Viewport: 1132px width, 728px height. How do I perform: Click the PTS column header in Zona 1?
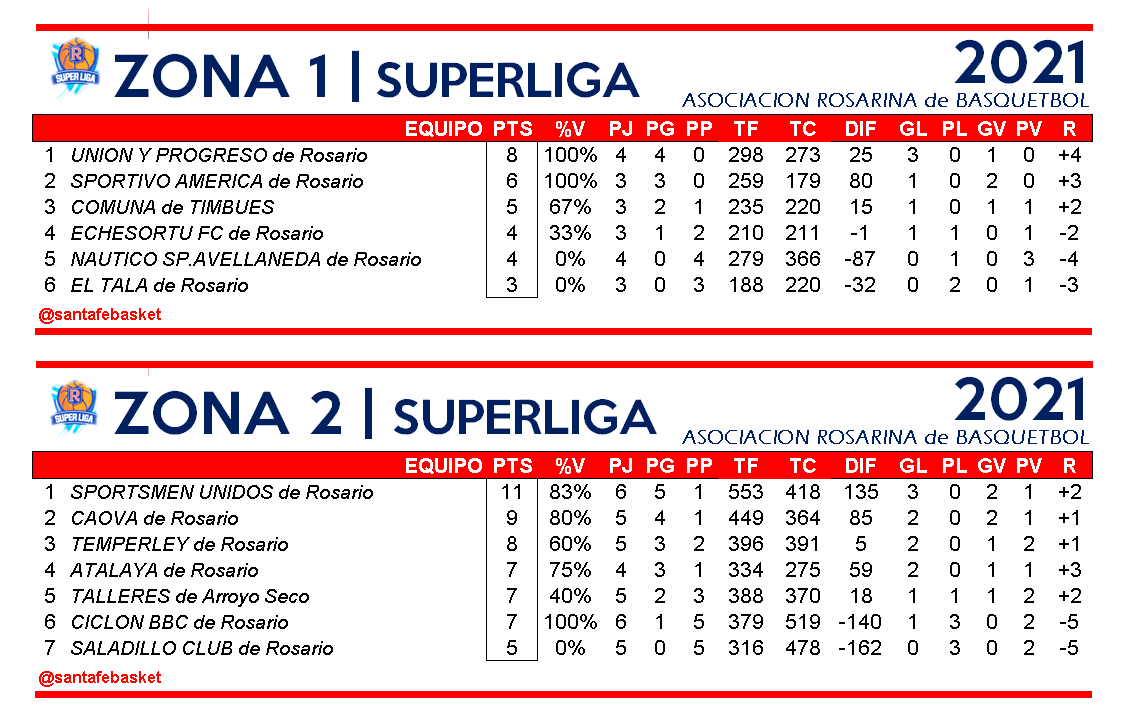click(513, 129)
